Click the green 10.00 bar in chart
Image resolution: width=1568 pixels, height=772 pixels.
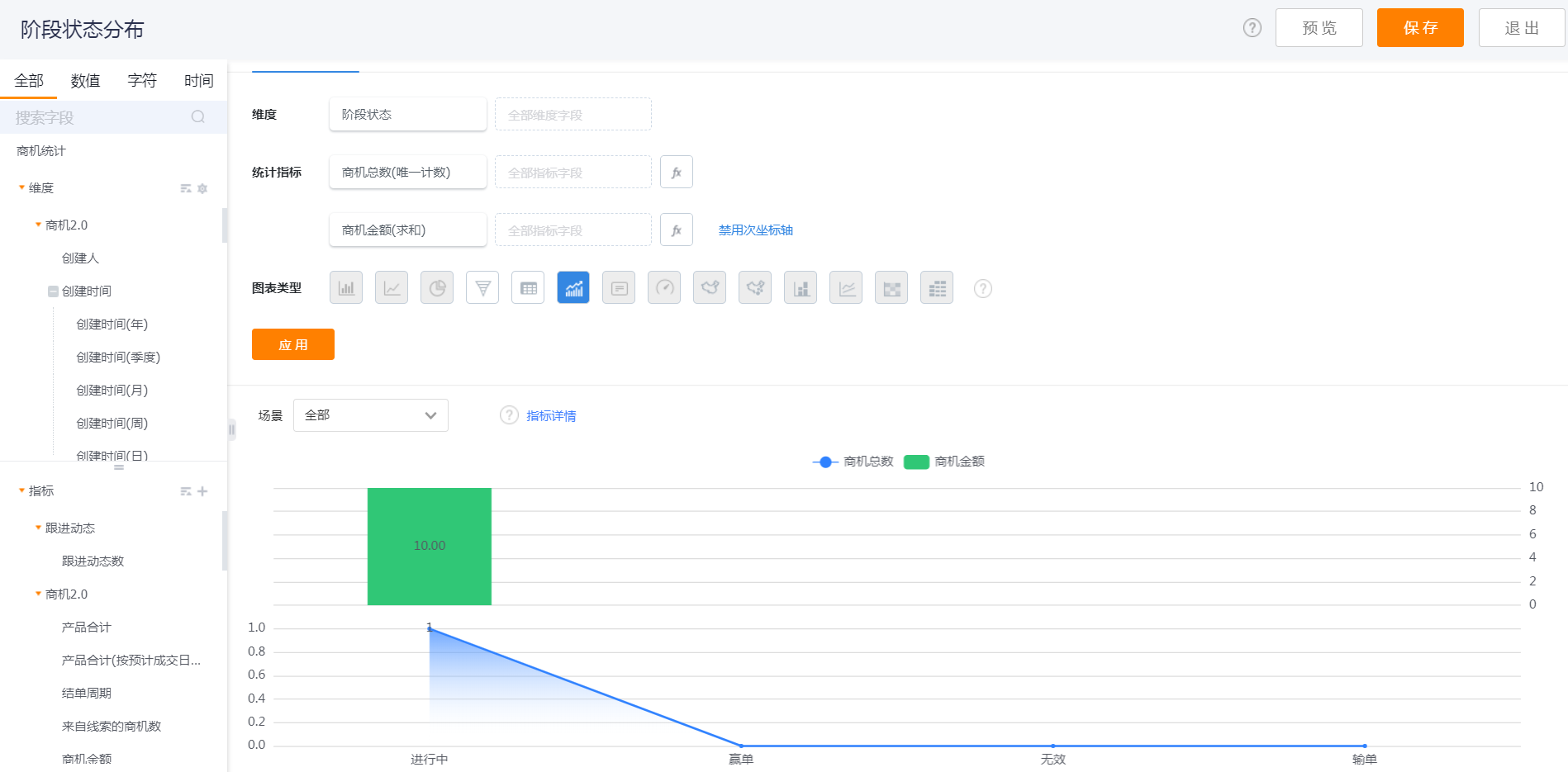pyautogui.click(x=430, y=546)
